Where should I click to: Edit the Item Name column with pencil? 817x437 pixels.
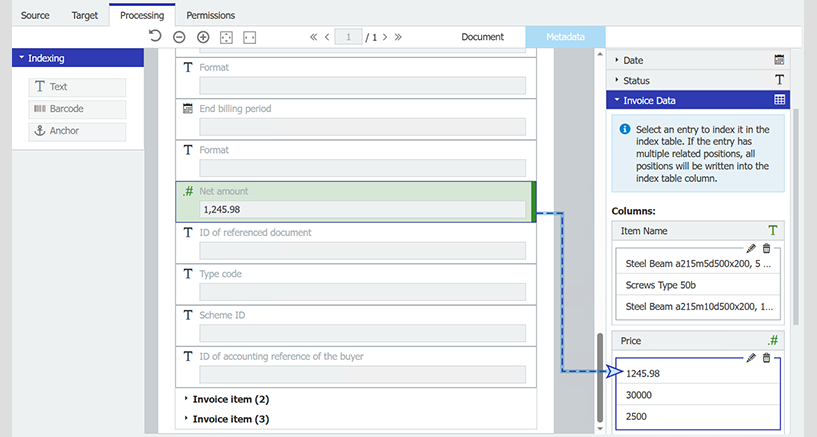751,248
